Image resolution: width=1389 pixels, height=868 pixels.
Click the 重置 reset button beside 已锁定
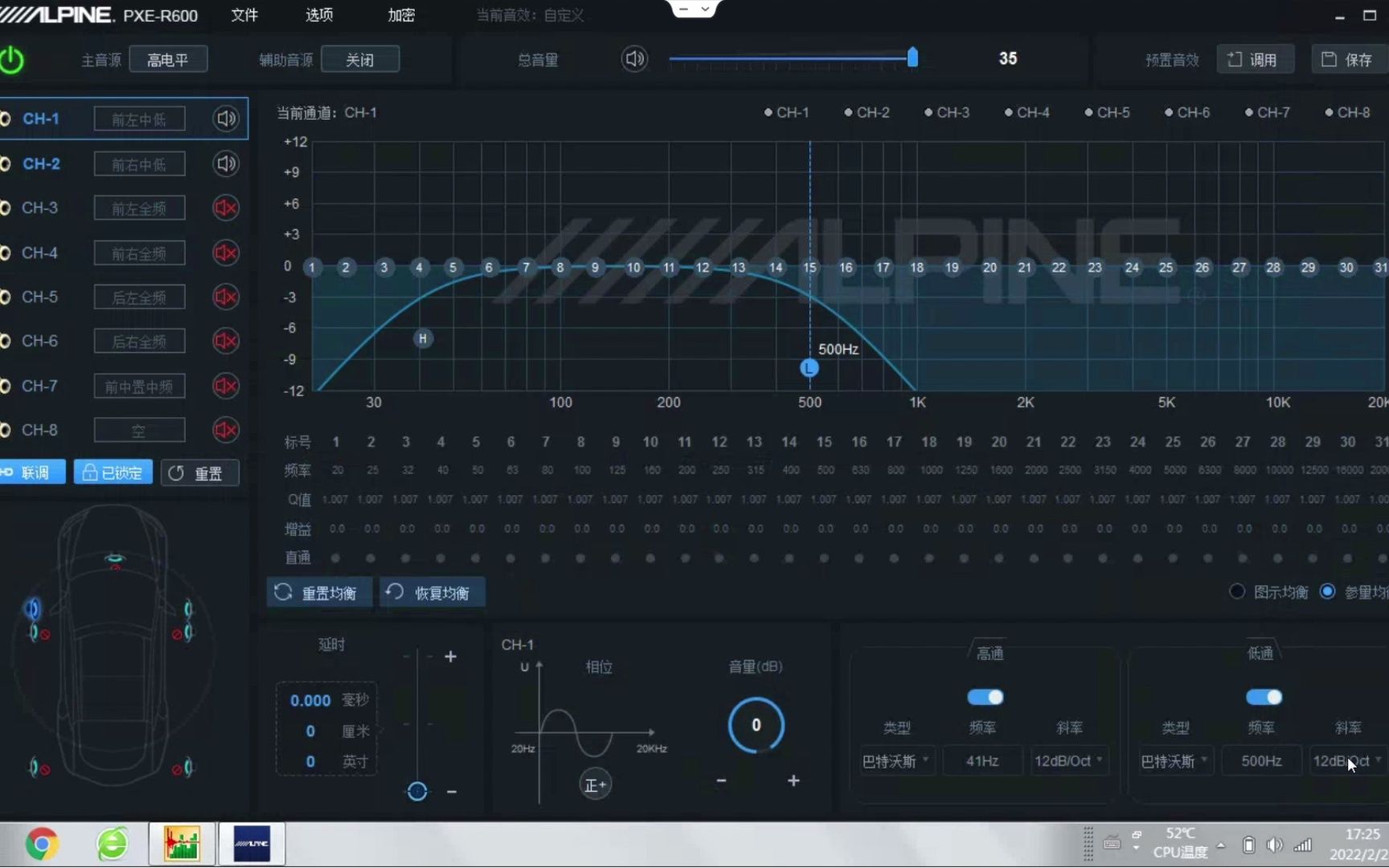coord(199,473)
